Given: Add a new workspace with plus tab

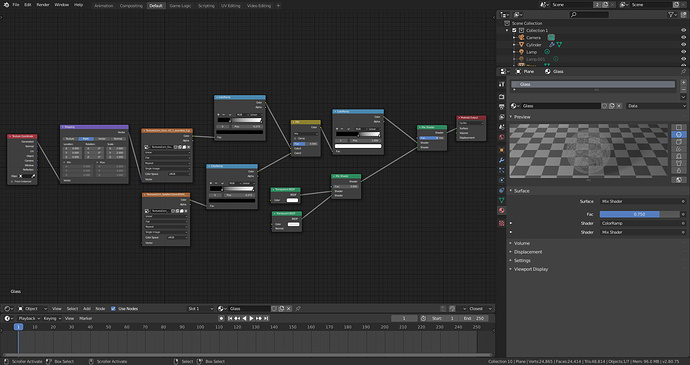Looking at the screenshot, I should [x=278, y=6].
